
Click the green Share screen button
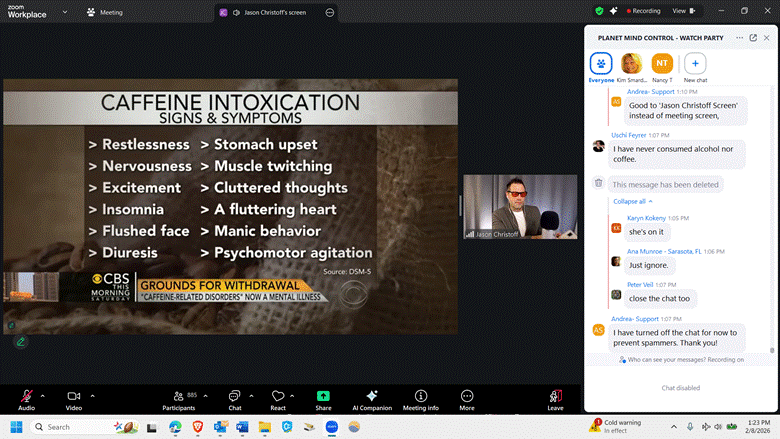(323, 396)
